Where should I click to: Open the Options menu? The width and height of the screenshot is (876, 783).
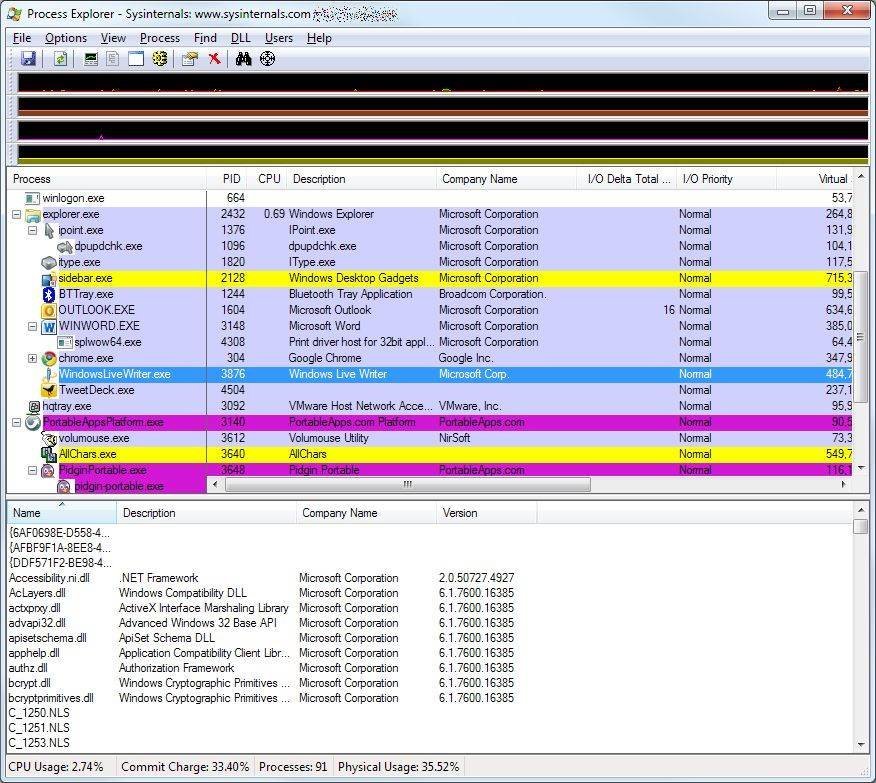click(66, 38)
